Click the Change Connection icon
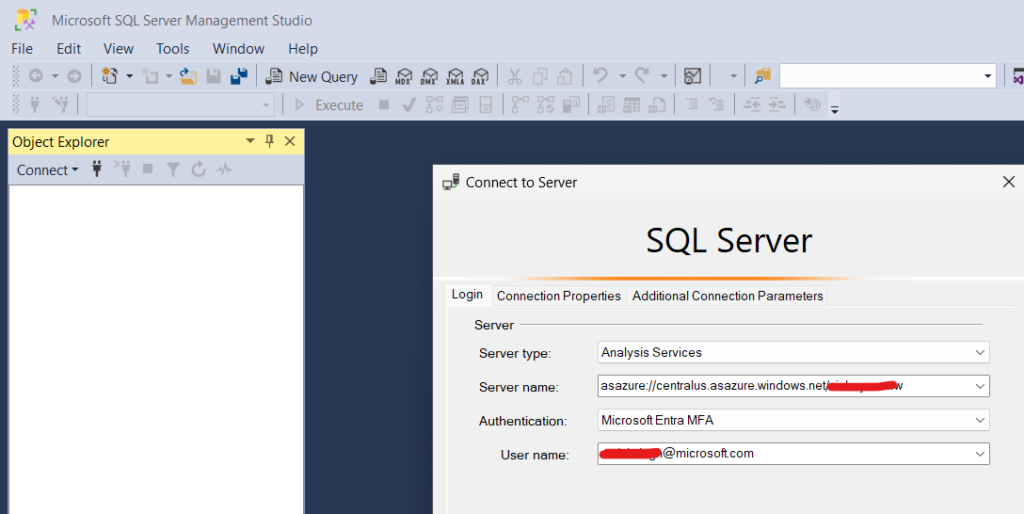The width and height of the screenshot is (1024, 514). (x=61, y=104)
